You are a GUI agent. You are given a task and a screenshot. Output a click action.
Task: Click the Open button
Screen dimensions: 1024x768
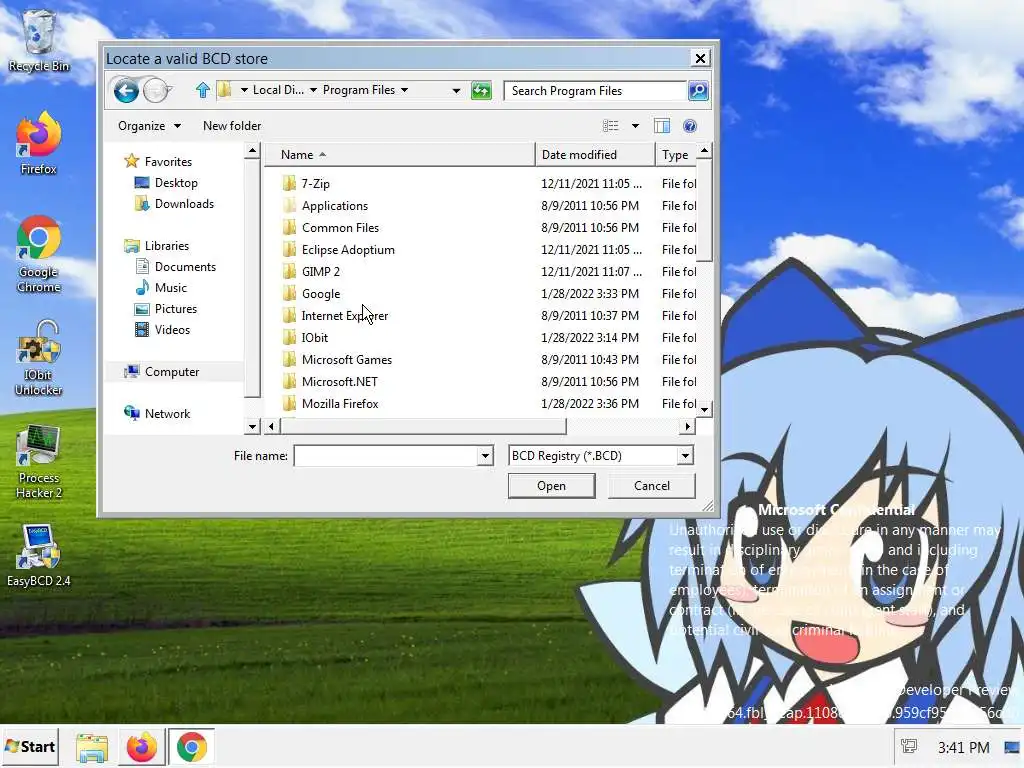pos(551,486)
